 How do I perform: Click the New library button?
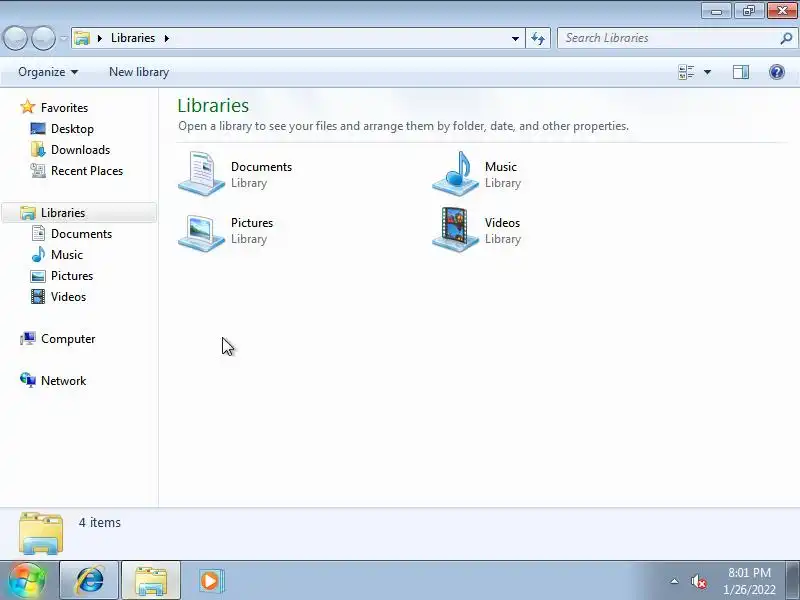pyautogui.click(x=139, y=72)
